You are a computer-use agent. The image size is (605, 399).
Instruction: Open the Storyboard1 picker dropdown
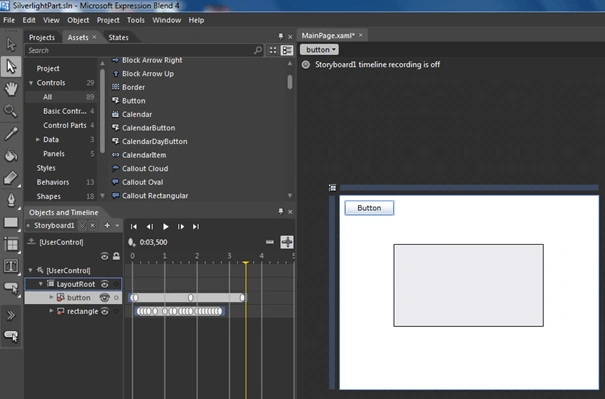click(x=82, y=225)
